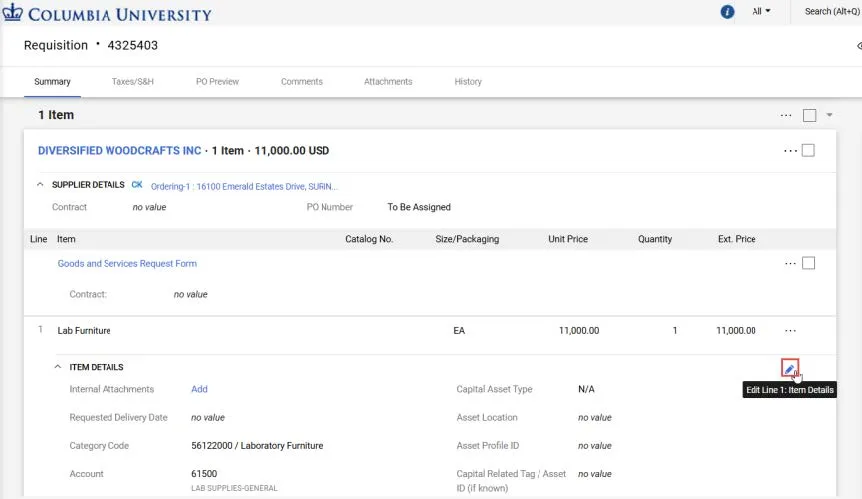Select the Category Code 56122000 / Laboratory Furniture value
Image resolution: width=862 pixels, height=499 pixels.
coord(257,446)
